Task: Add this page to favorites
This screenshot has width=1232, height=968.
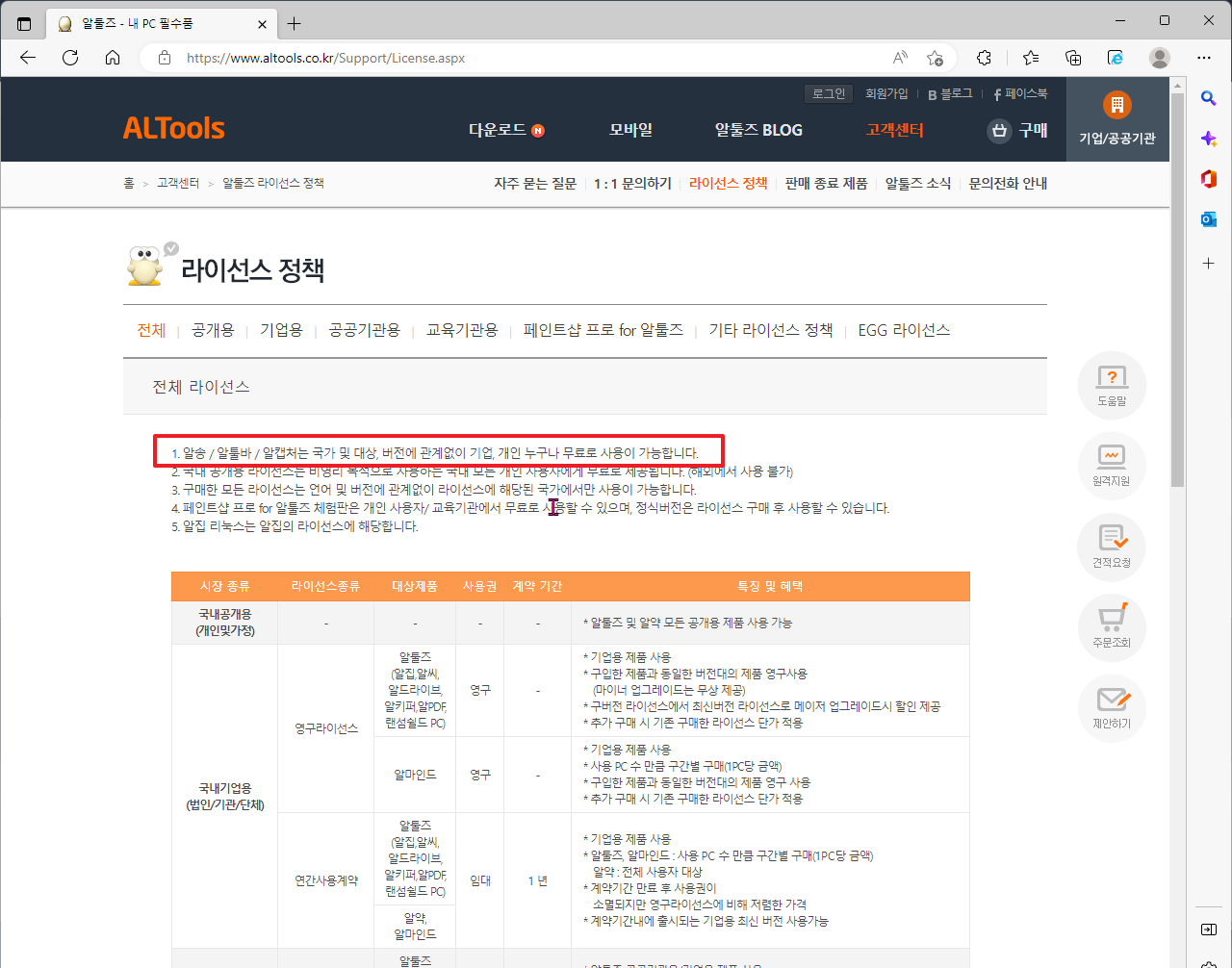Action: pyautogui.click(x=935, y=58)
